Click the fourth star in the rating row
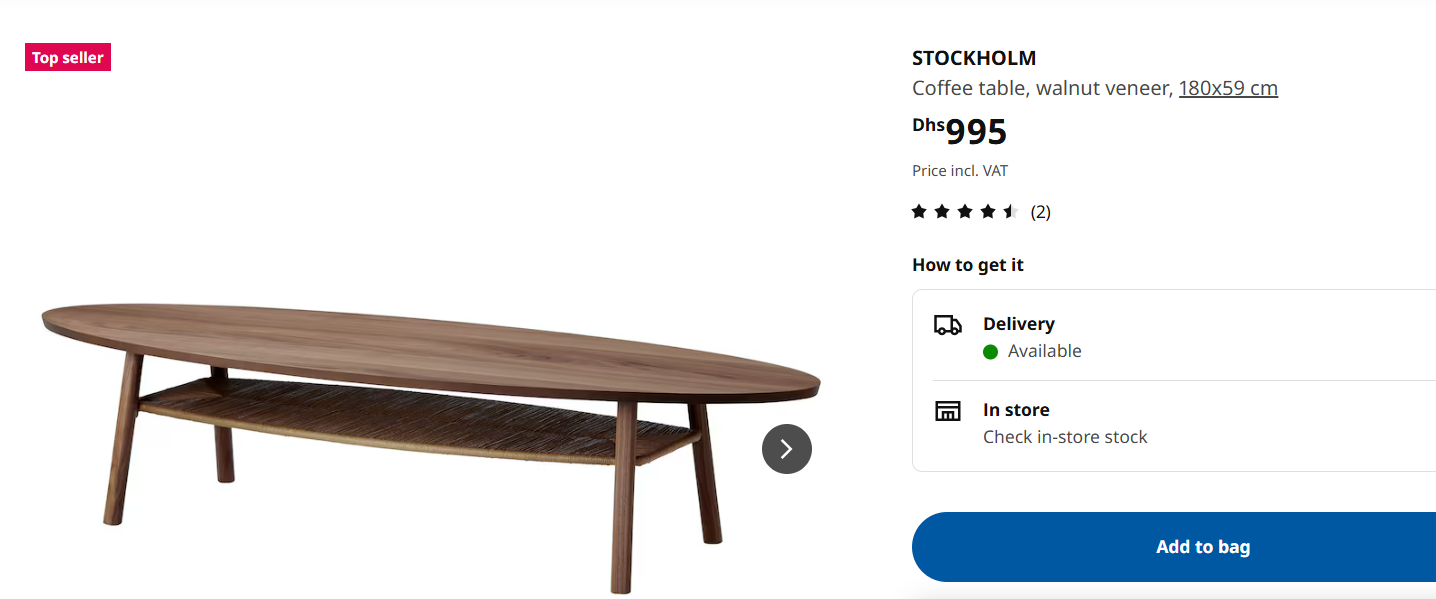Screen dimensions: 1436x599 pyautogui.click(x=987, y=211)
